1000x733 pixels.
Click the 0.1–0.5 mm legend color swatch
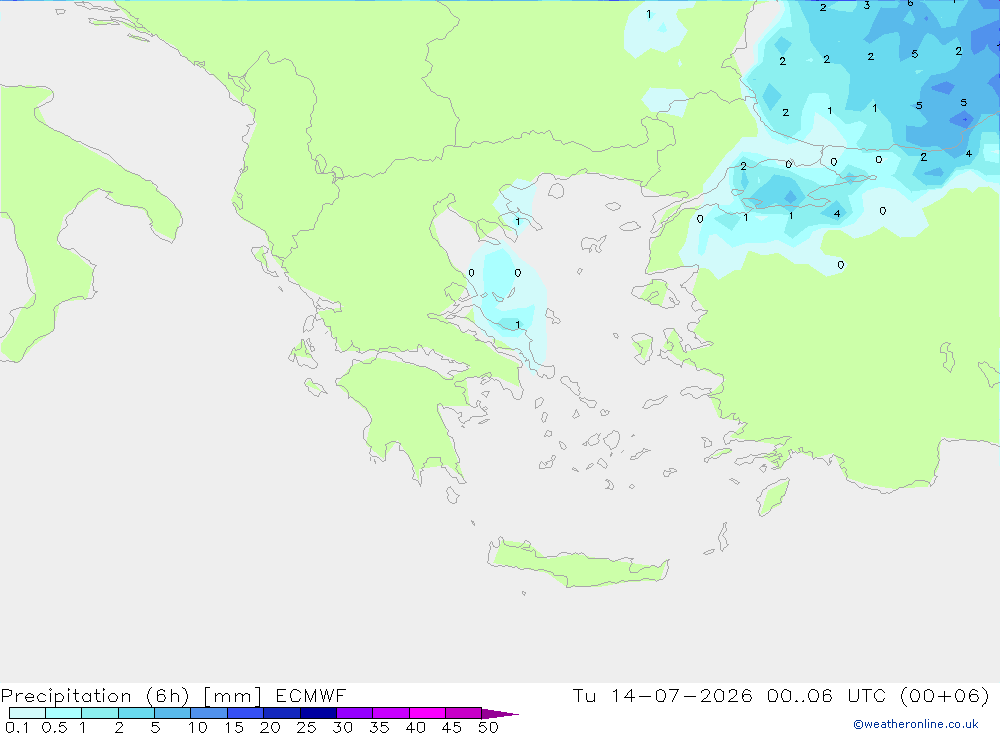coord(27,713)
